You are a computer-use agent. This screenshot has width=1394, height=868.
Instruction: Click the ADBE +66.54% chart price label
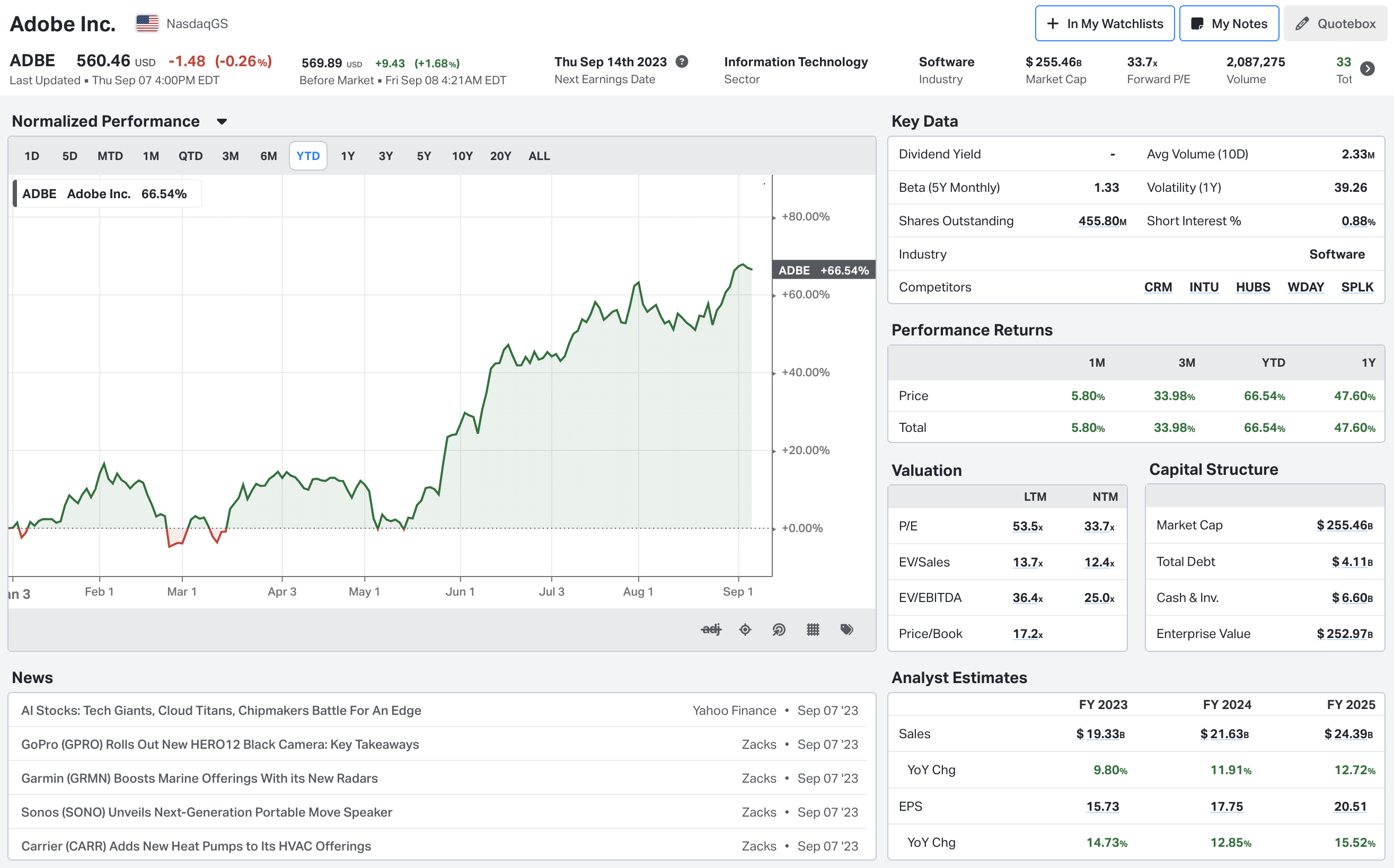823,270
